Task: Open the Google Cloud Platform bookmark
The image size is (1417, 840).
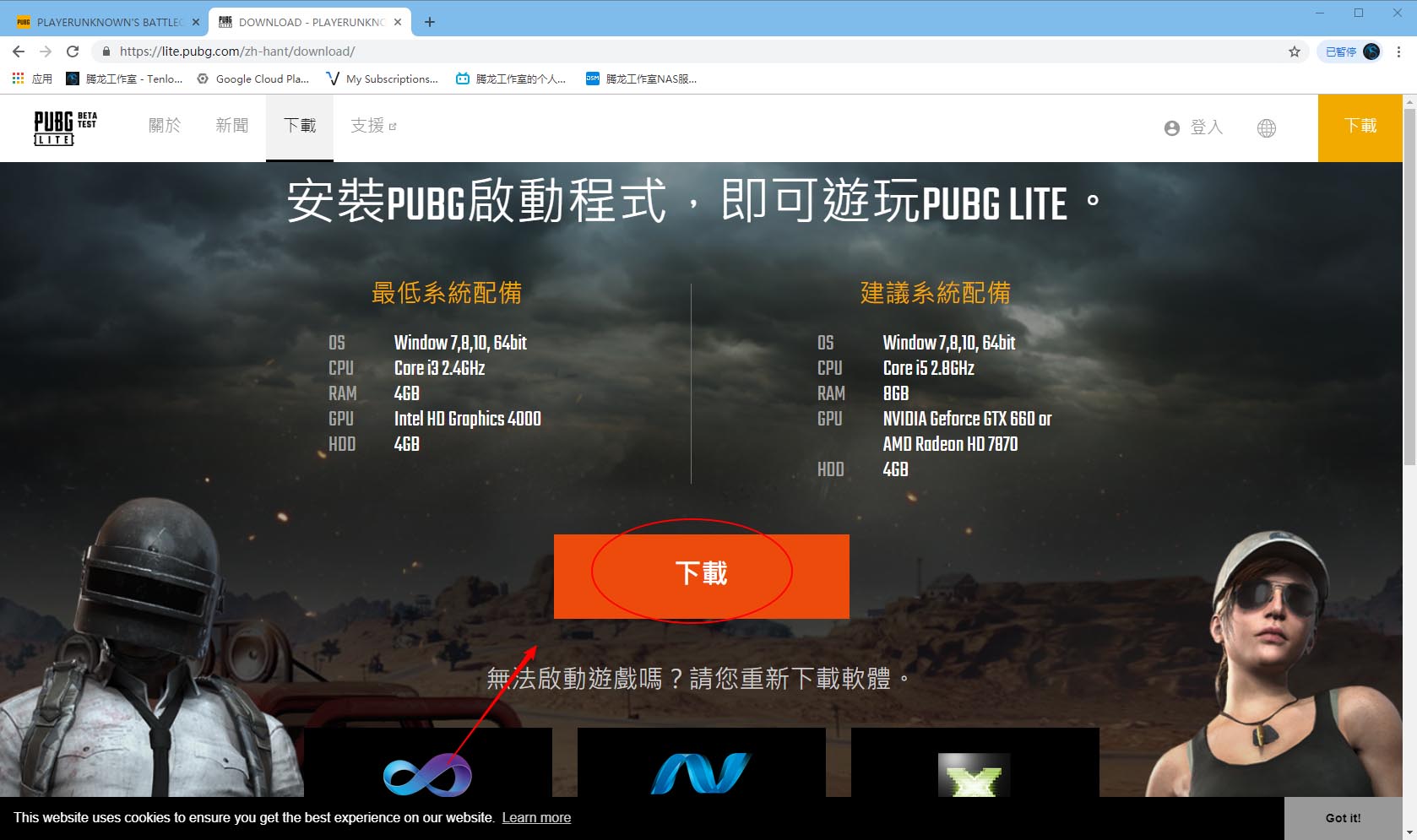Action: (x=252, y=79)
